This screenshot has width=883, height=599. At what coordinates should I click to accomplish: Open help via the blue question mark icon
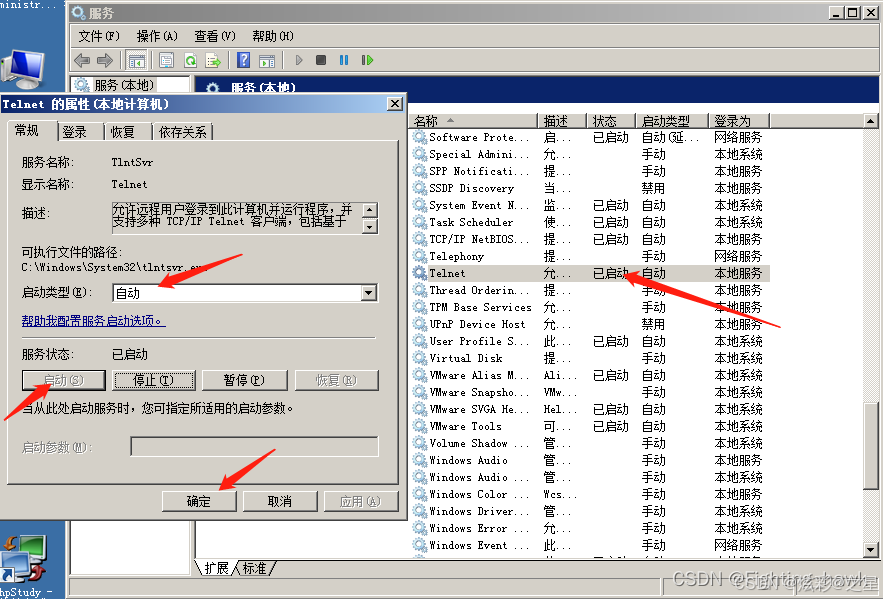pyautogui.click(x=243, y=60)
